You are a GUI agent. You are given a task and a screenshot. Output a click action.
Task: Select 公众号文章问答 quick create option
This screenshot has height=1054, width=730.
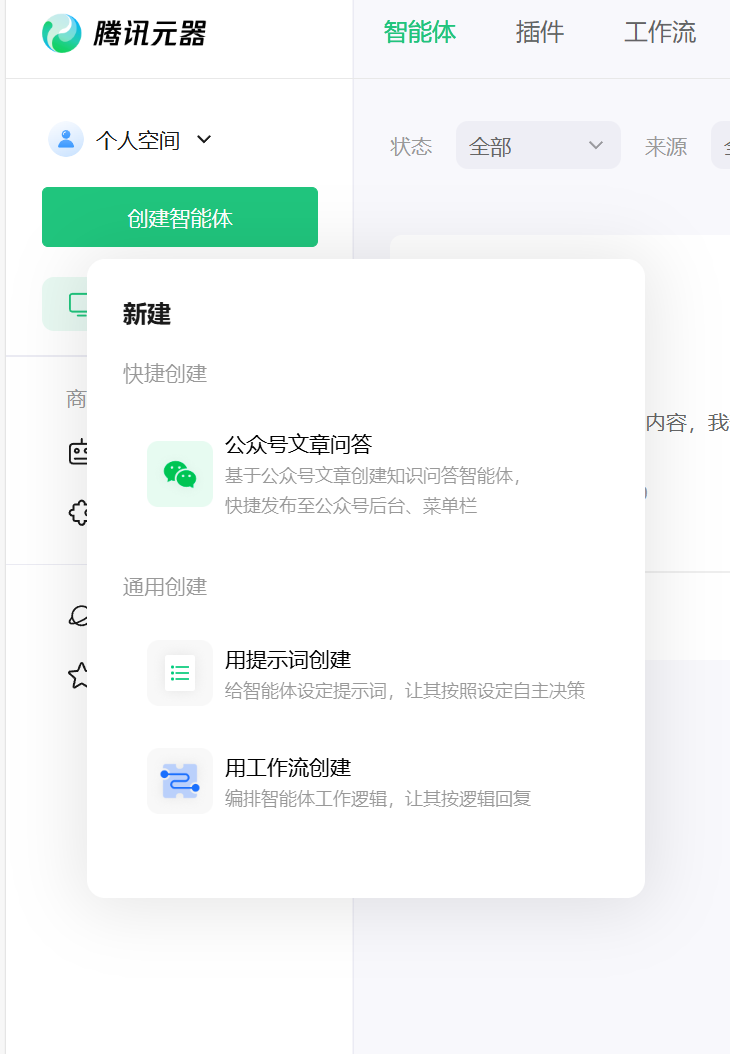tap(366, 474)
